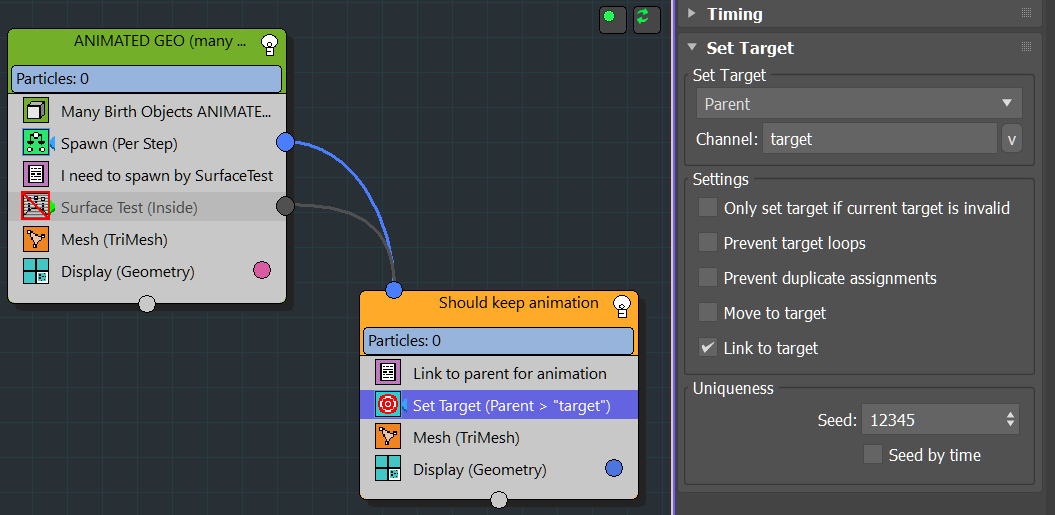This screenshot has width=1055, height=515.
Task: Expand the Timing rollout
Action: (691, 14)
